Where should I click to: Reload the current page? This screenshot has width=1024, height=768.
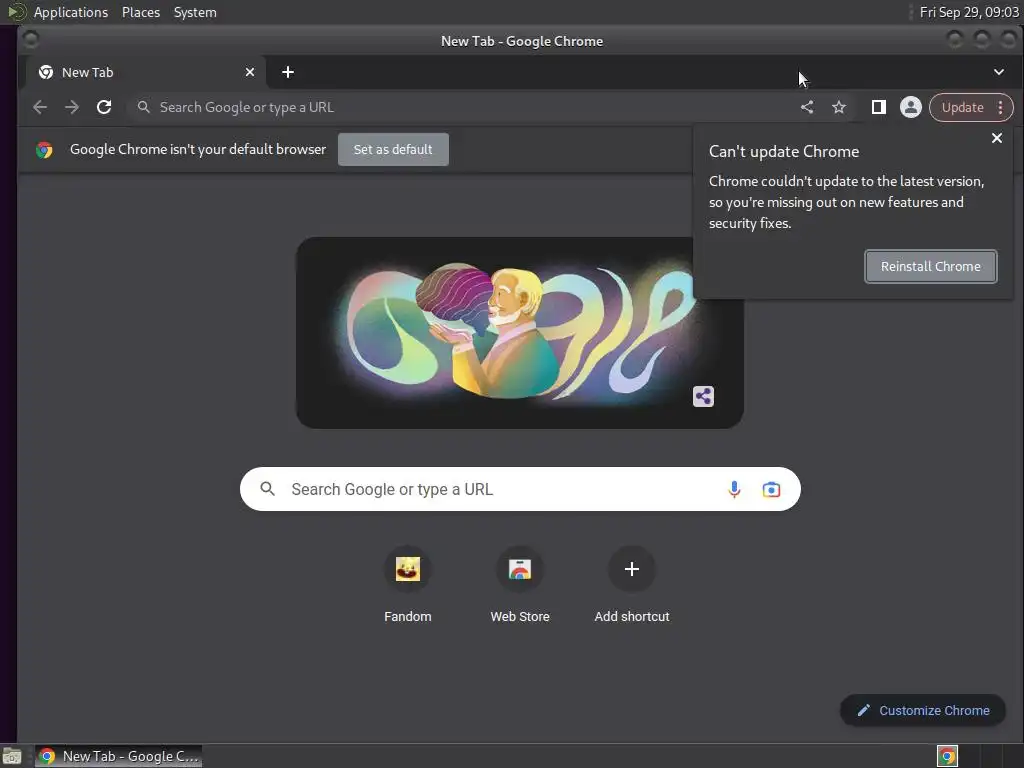point(104,107)
